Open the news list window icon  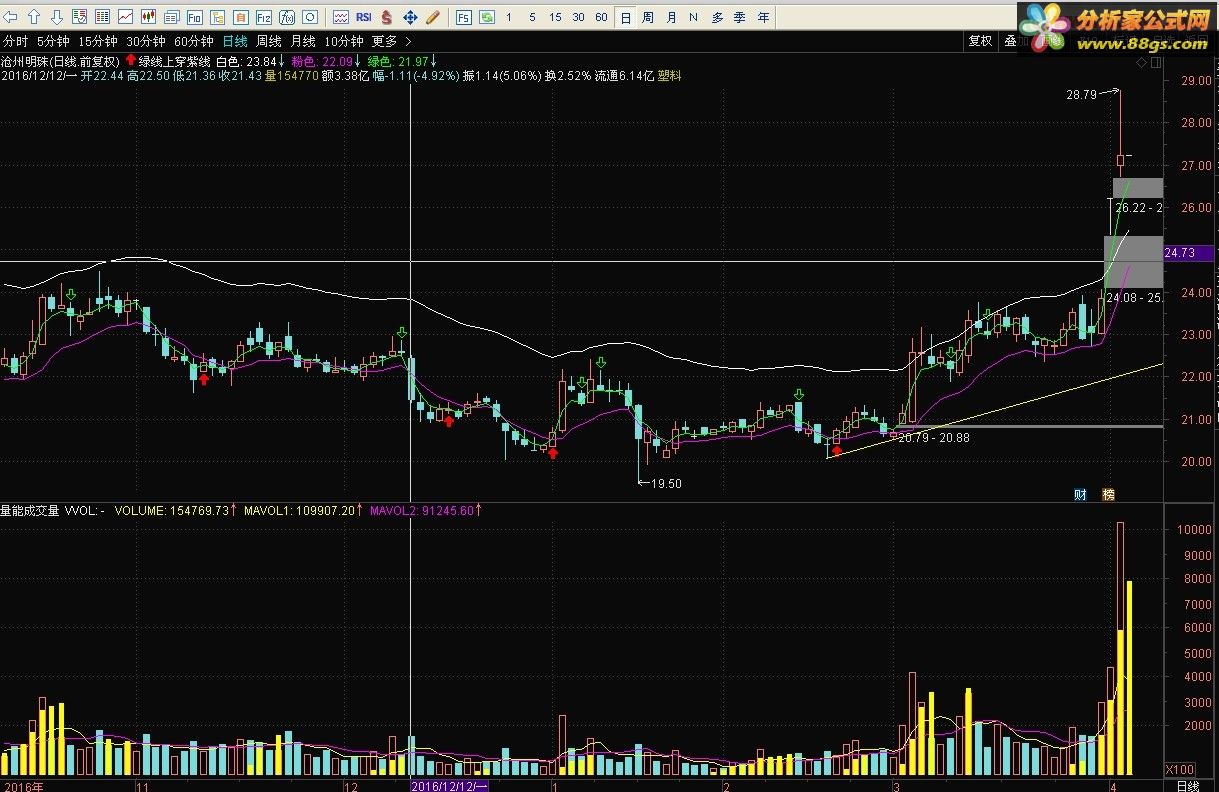171,17
